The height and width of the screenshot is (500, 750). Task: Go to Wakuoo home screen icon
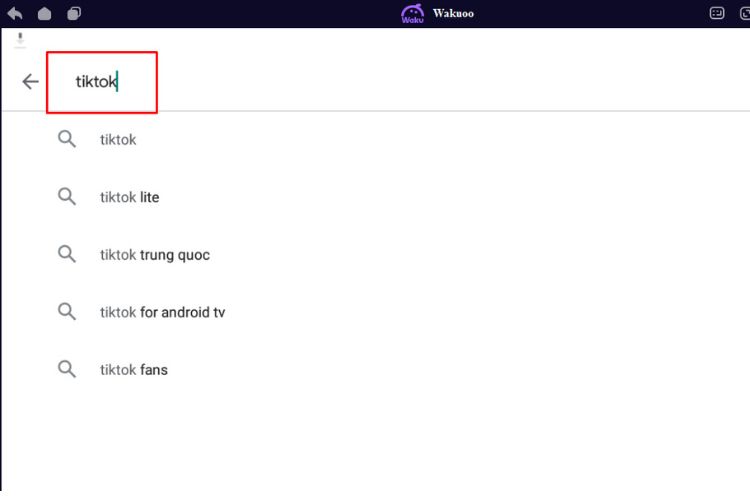44,13
